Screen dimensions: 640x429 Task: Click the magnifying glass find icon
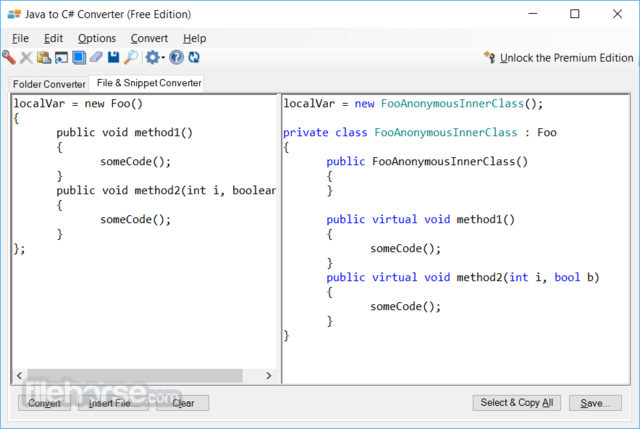(131, 58)
